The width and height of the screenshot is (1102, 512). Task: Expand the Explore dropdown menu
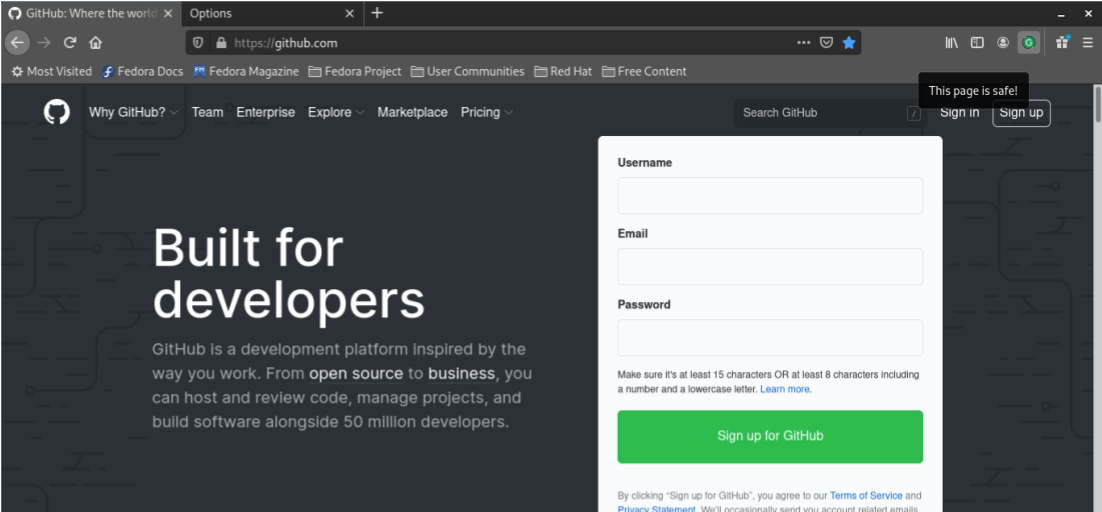point(336,112)
